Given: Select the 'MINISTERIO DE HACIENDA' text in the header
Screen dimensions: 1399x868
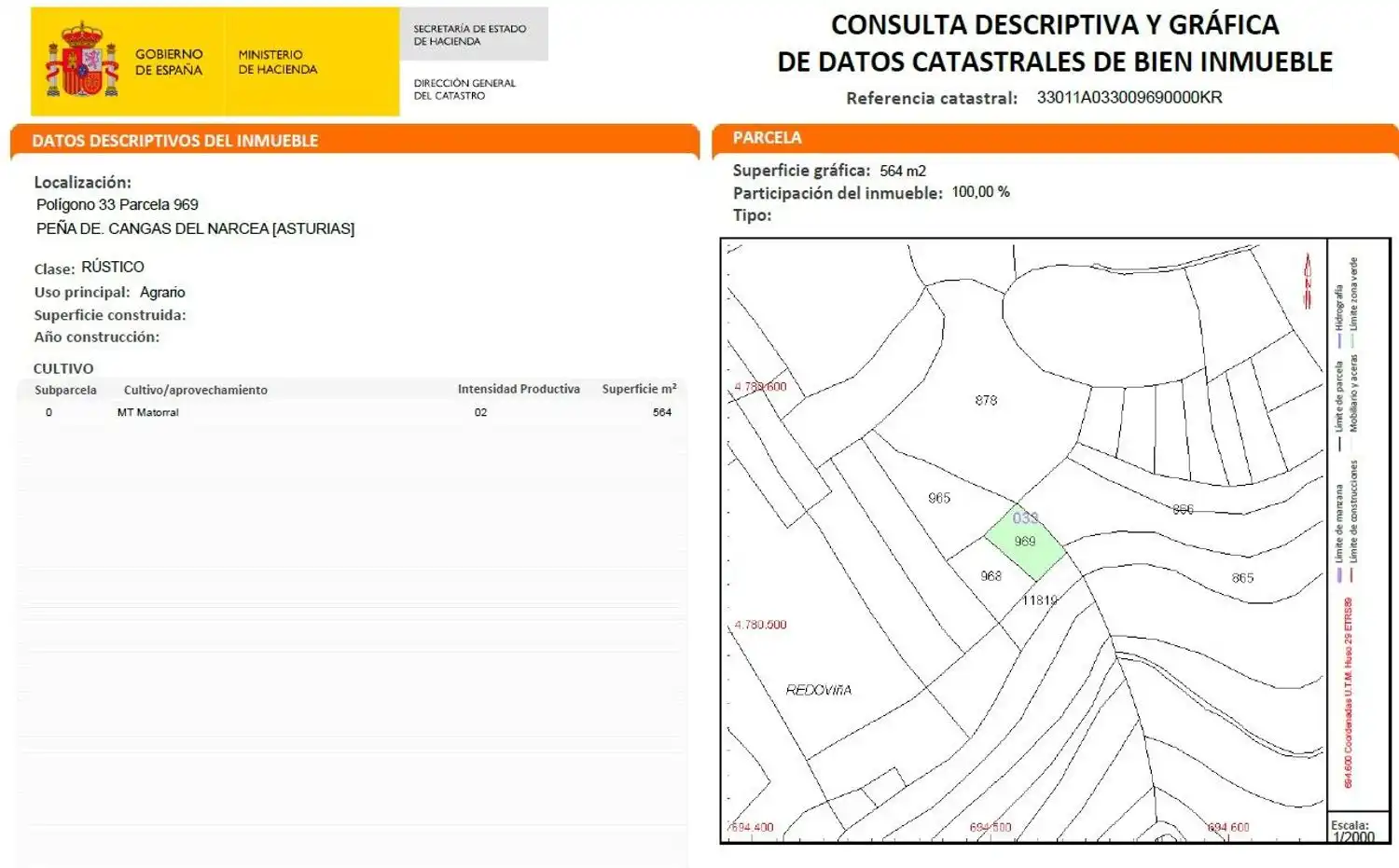Looking at the screenshot, I should click(x=277, y=62).
